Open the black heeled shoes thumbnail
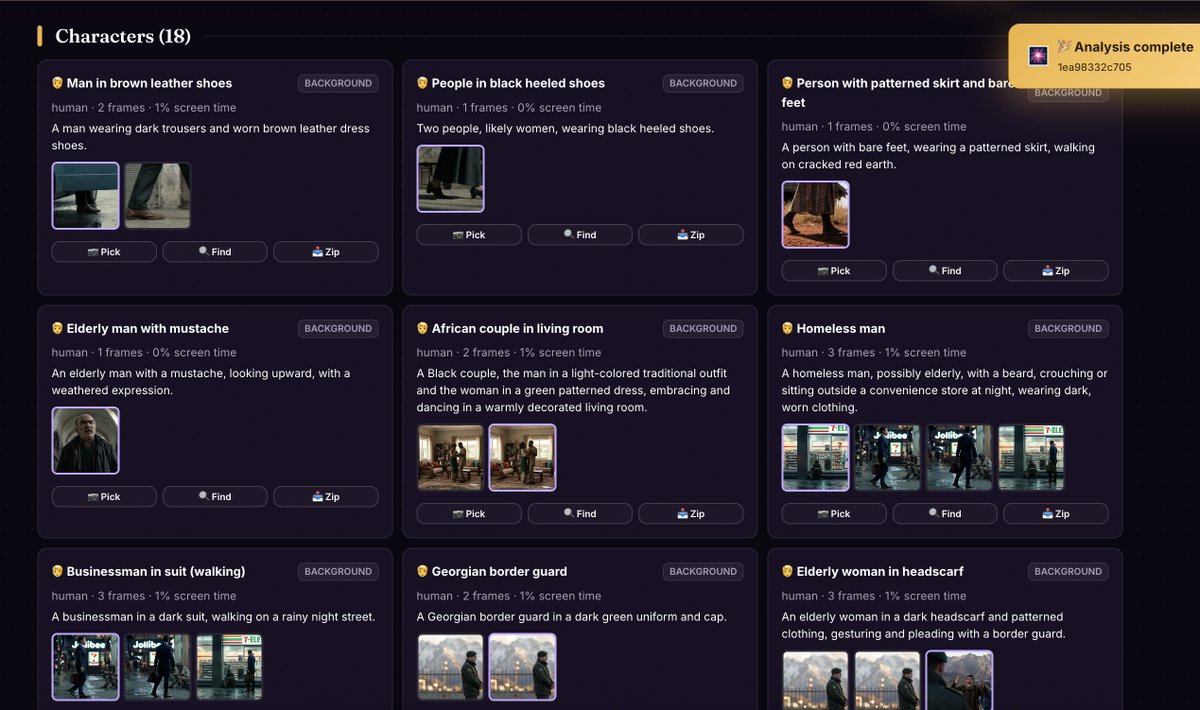The height and width of the screenshot is (710, 1200). (x=451, y=179)
